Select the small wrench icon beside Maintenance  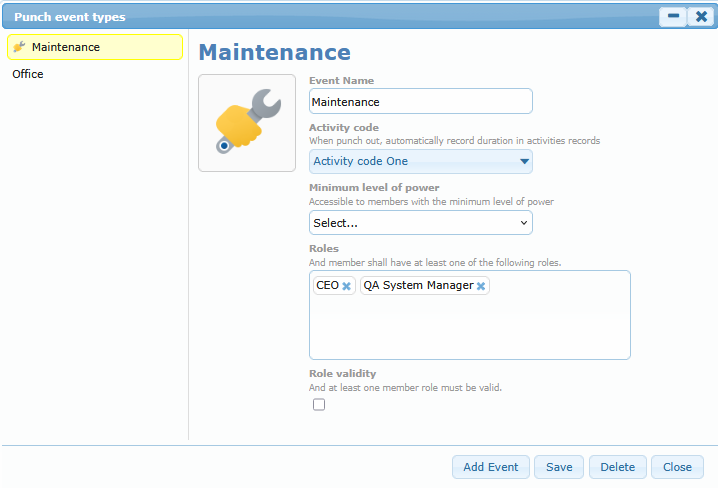pos(19,47)
